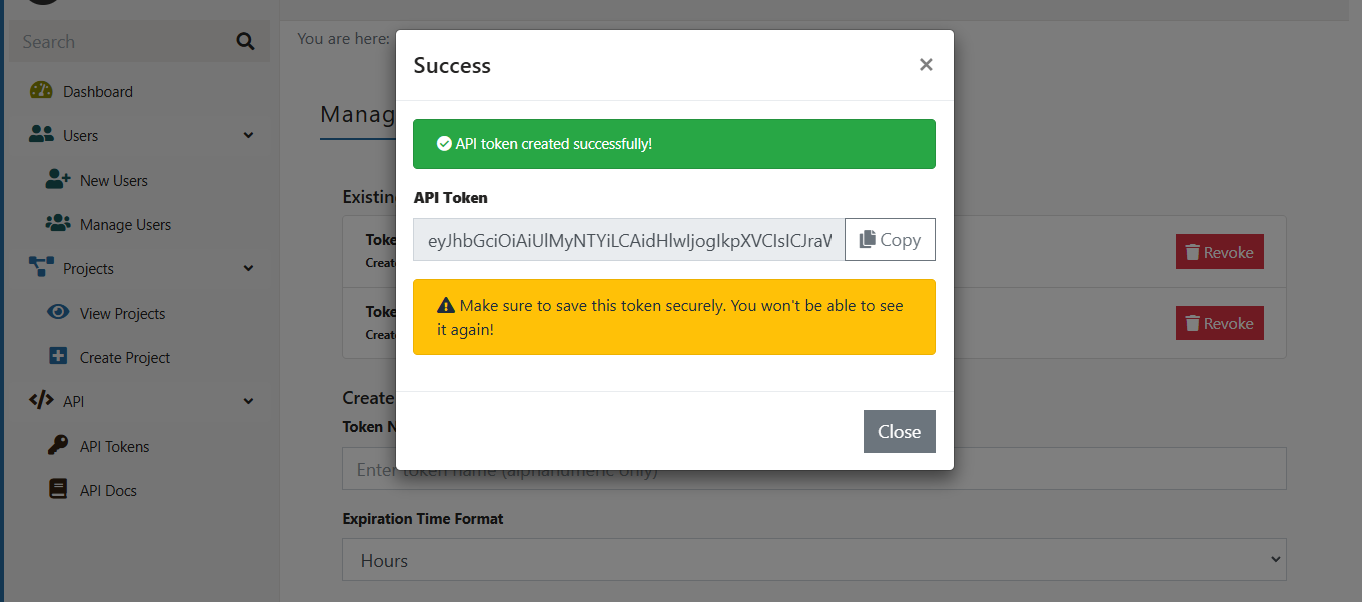Click the Projects diagram icon
1362x602 pixels.
41,268
